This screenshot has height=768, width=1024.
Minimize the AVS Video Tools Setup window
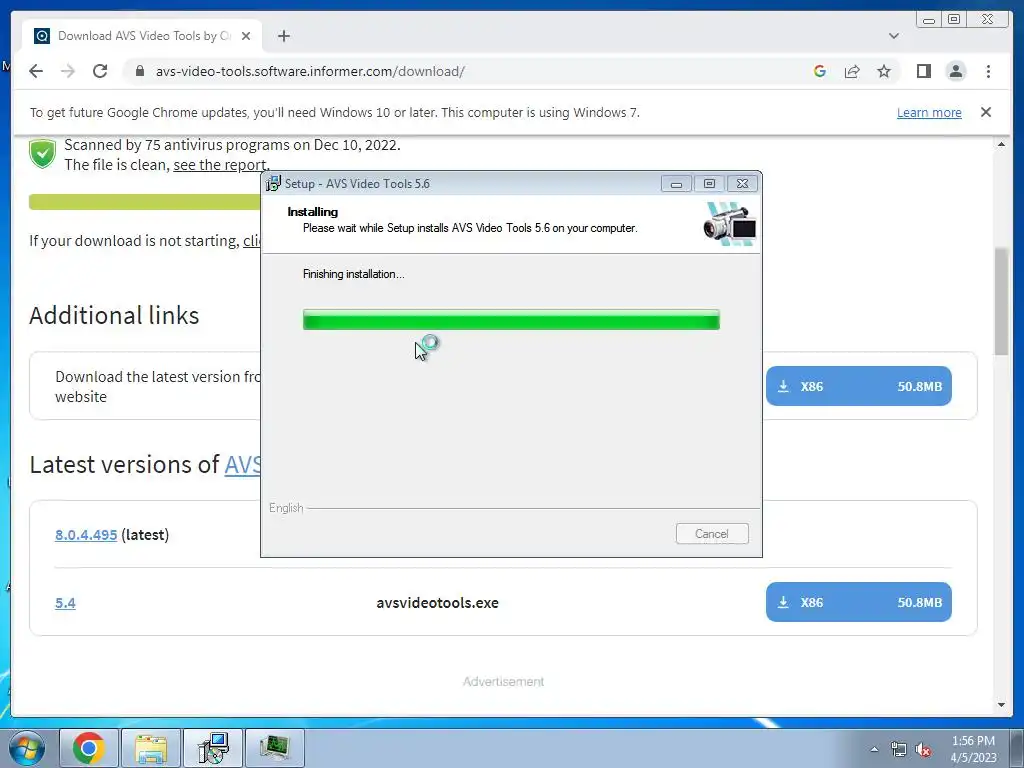[x=676, y=184]
